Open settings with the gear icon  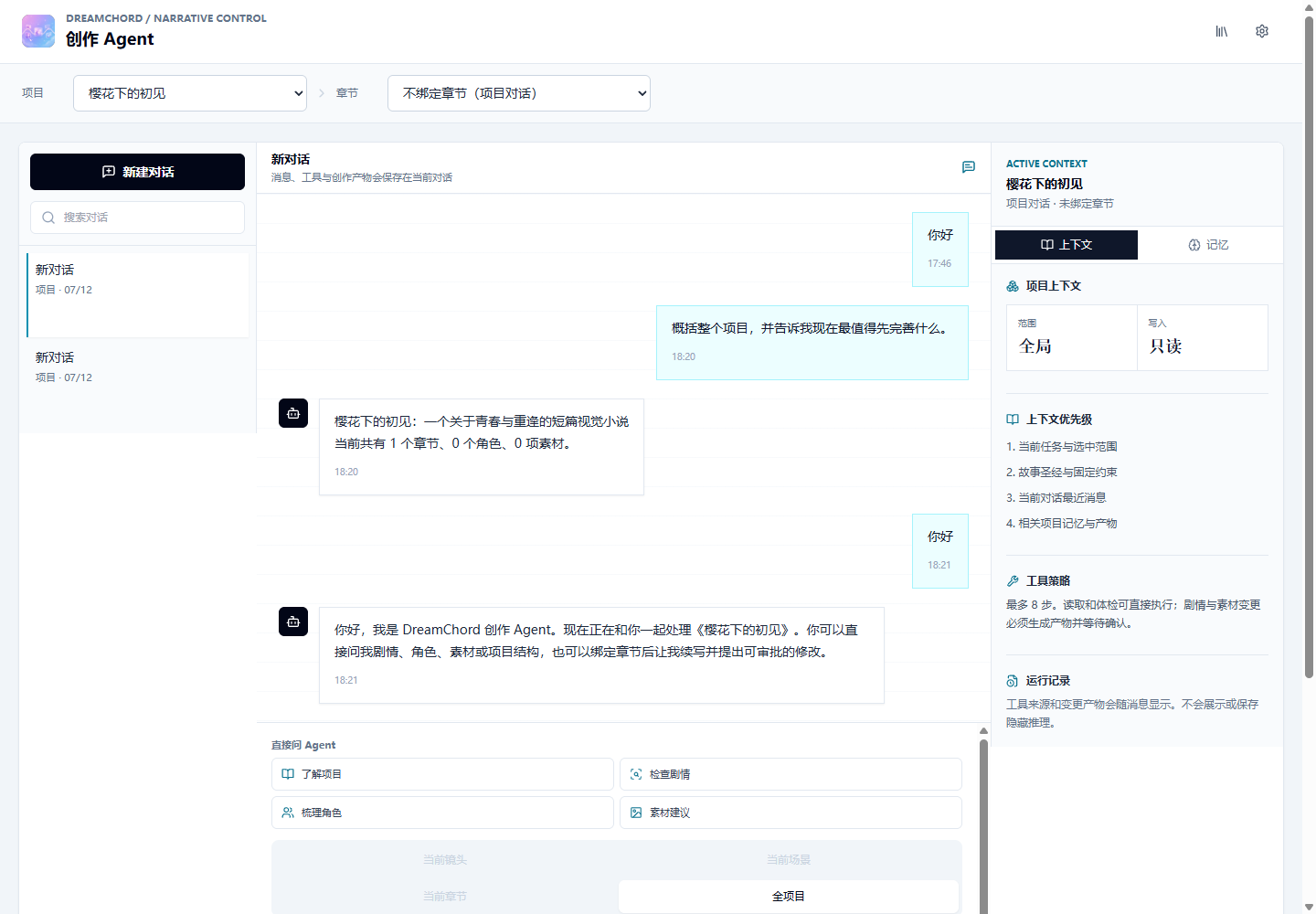click(1262, 31)
